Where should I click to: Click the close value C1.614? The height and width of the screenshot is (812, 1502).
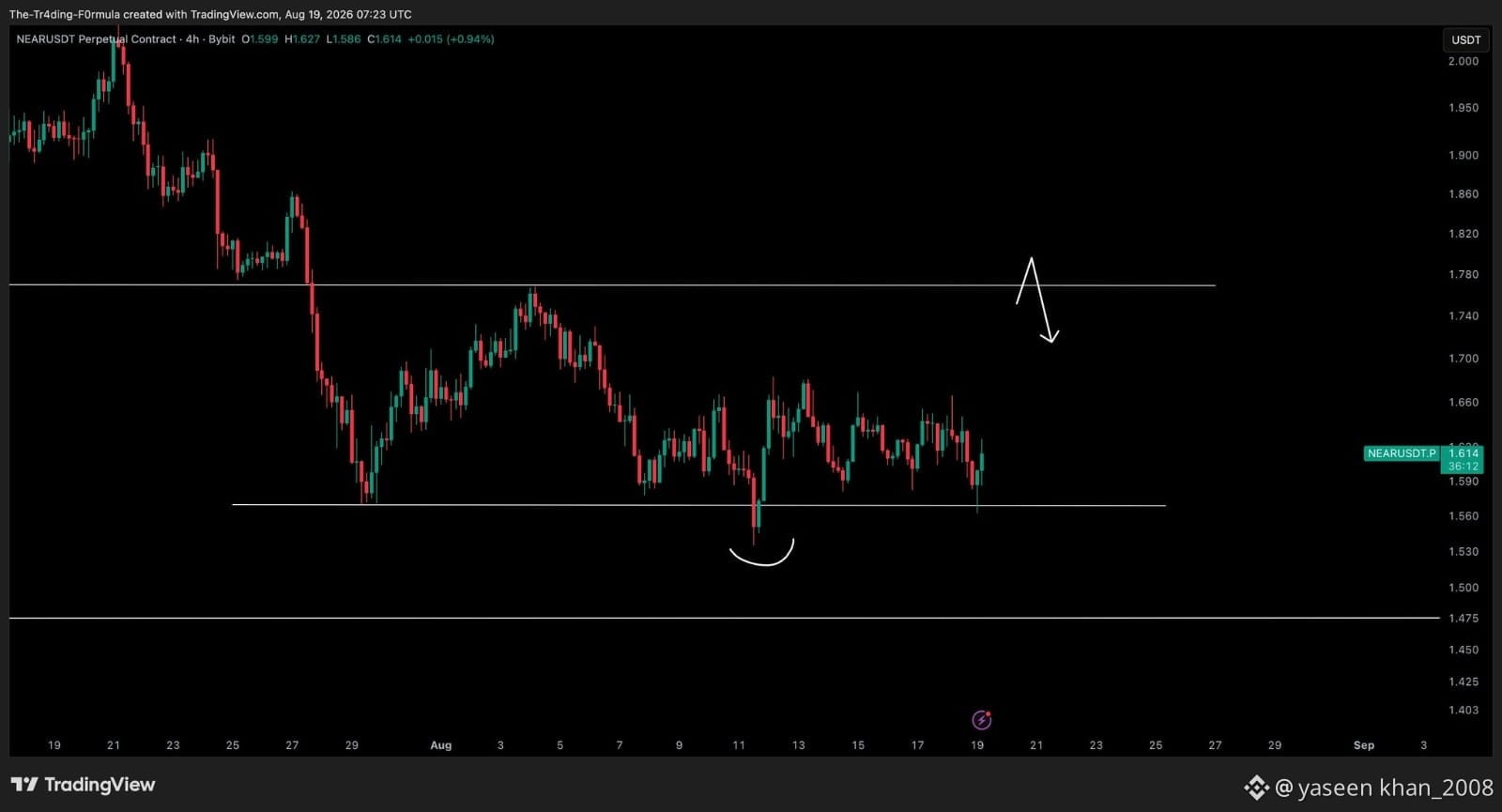pyautogui.click(x=384, y=39)
